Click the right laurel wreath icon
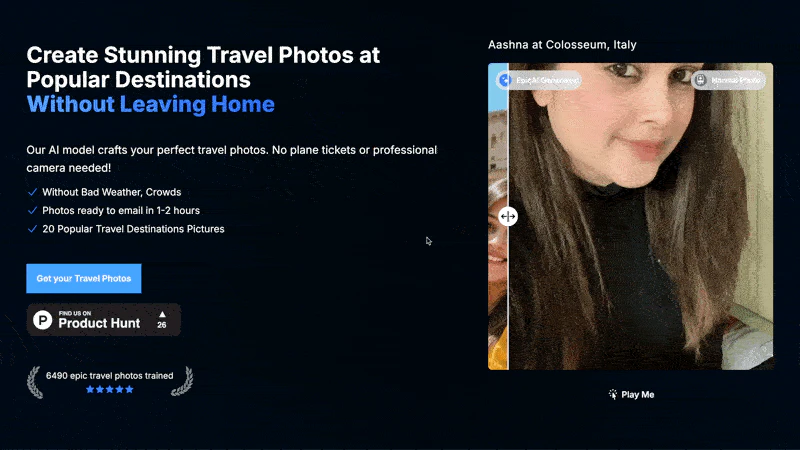The width and height of the screenshot is (800, 450). coord(182,381)
